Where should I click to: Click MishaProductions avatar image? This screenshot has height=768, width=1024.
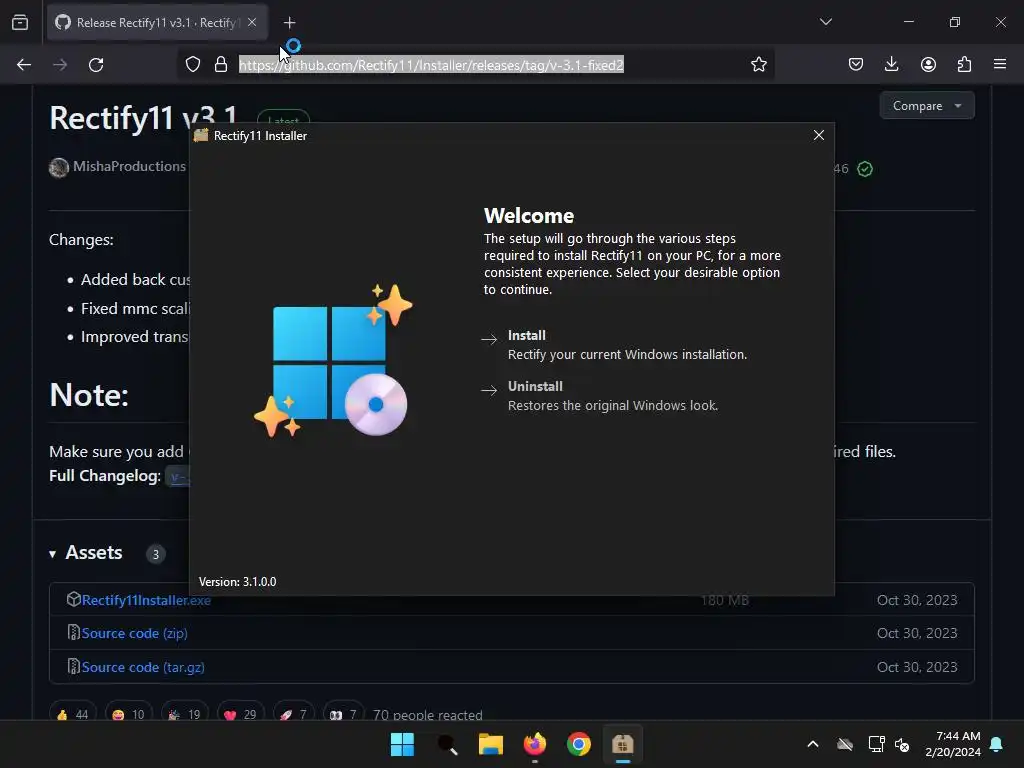59,168
